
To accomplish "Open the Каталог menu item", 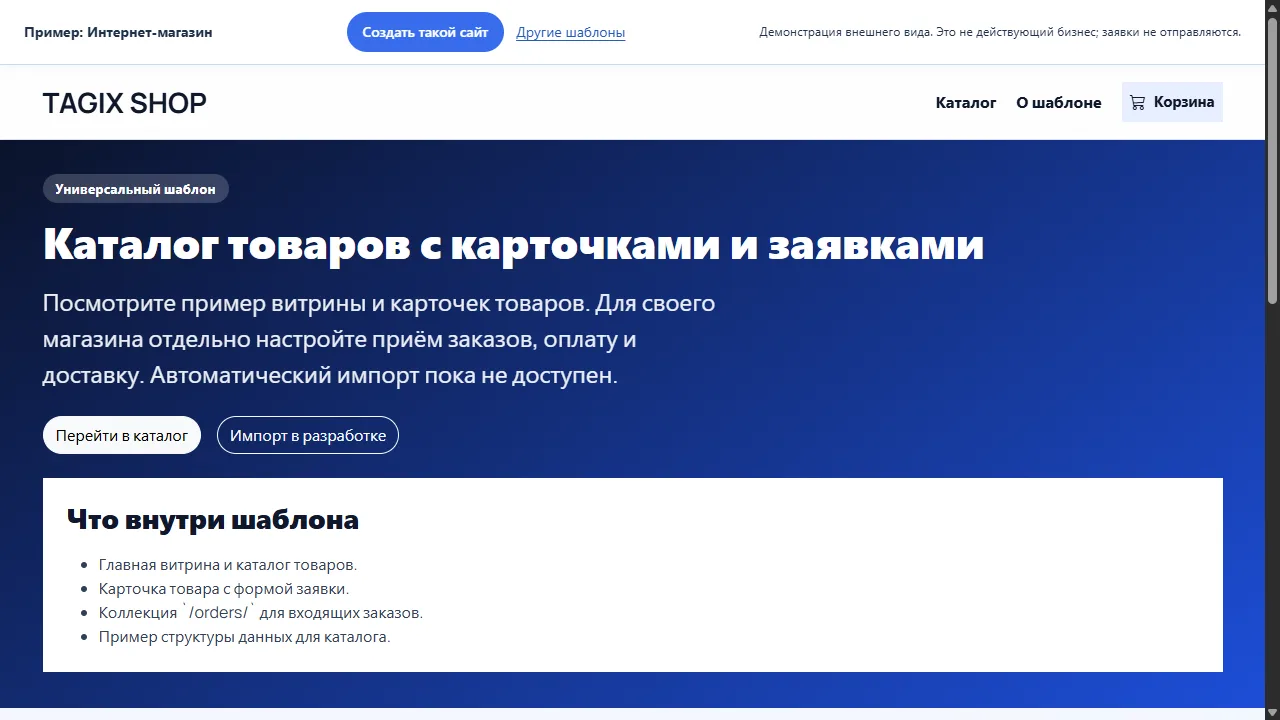I will pyautogui.click(x=966, y=102).
